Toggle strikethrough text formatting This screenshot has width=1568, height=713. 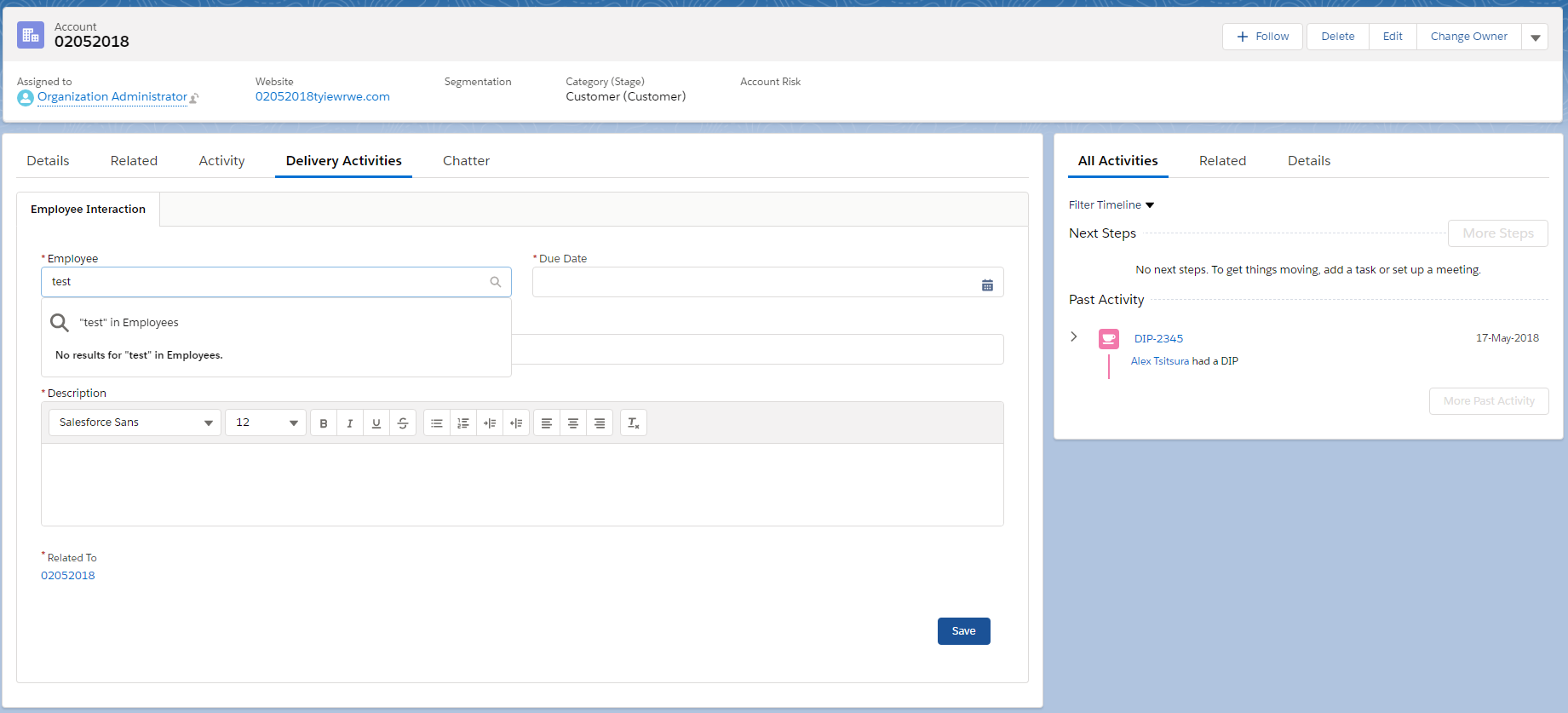pyautogui.click(x=403, y=423)
